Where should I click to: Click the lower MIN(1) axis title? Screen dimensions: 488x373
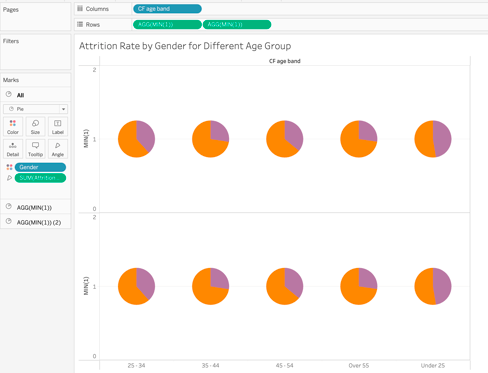click(86, 286)
